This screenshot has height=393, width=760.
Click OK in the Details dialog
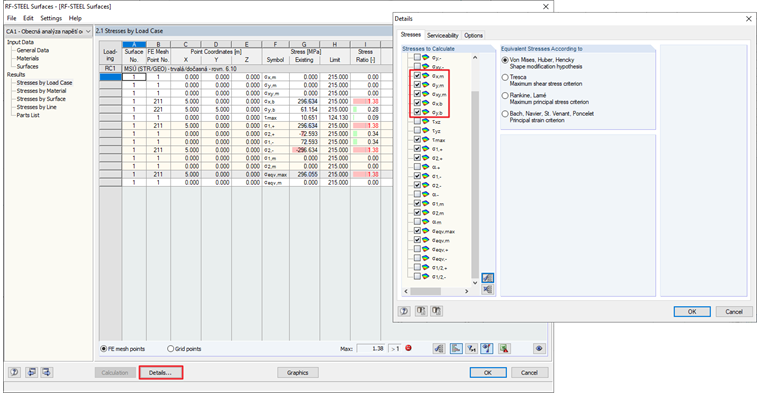pos(692,312)
